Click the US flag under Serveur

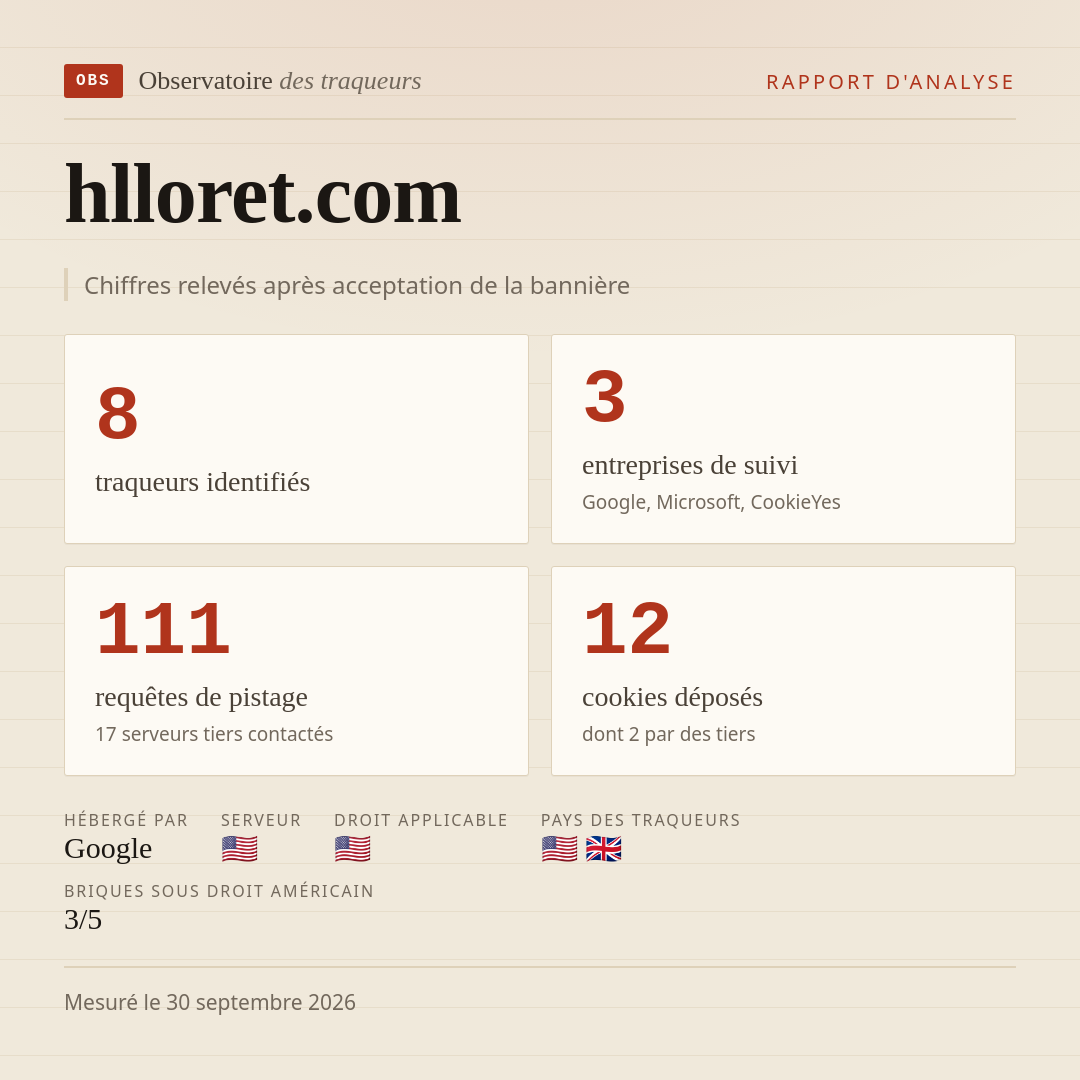(240, 849)
